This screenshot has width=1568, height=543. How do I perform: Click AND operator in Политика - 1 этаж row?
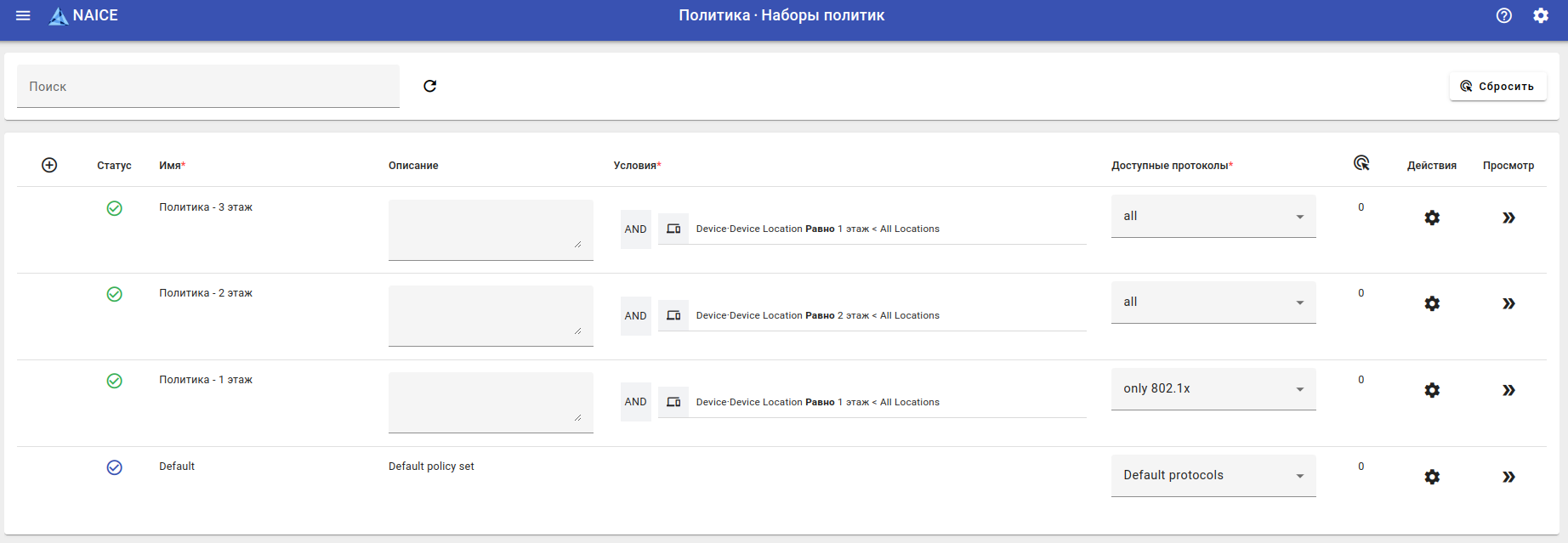point(635,402)
